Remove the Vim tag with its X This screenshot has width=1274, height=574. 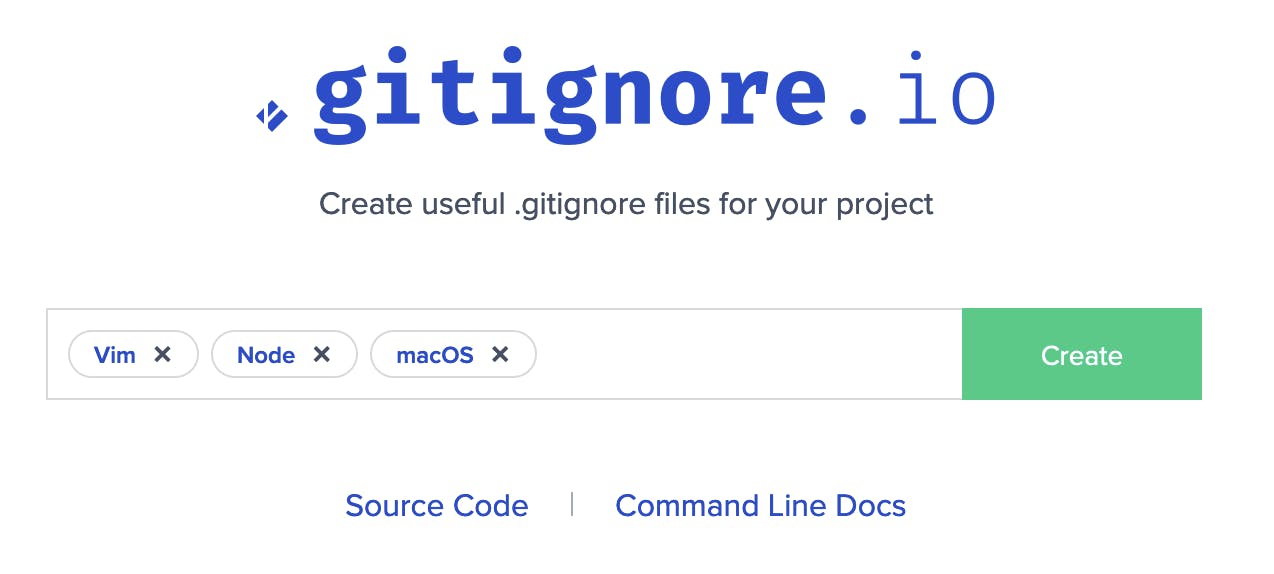[163, 354]
